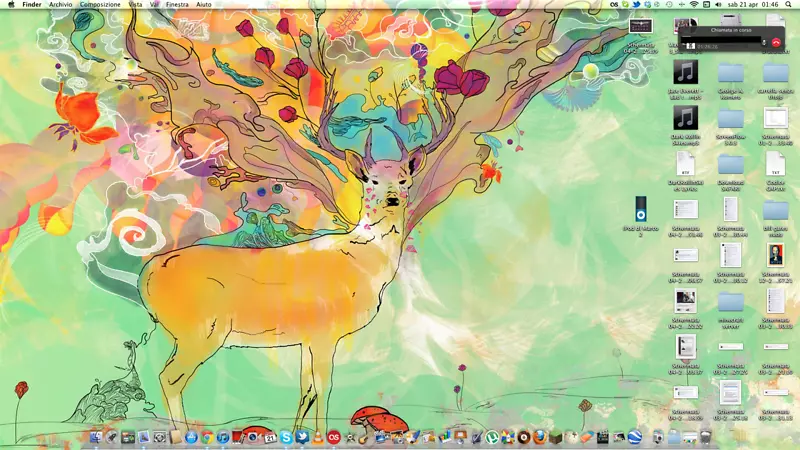Select the iPod di Marco desktop icon
This screenshot has width=800, height=450.
[x=640, y=209]
